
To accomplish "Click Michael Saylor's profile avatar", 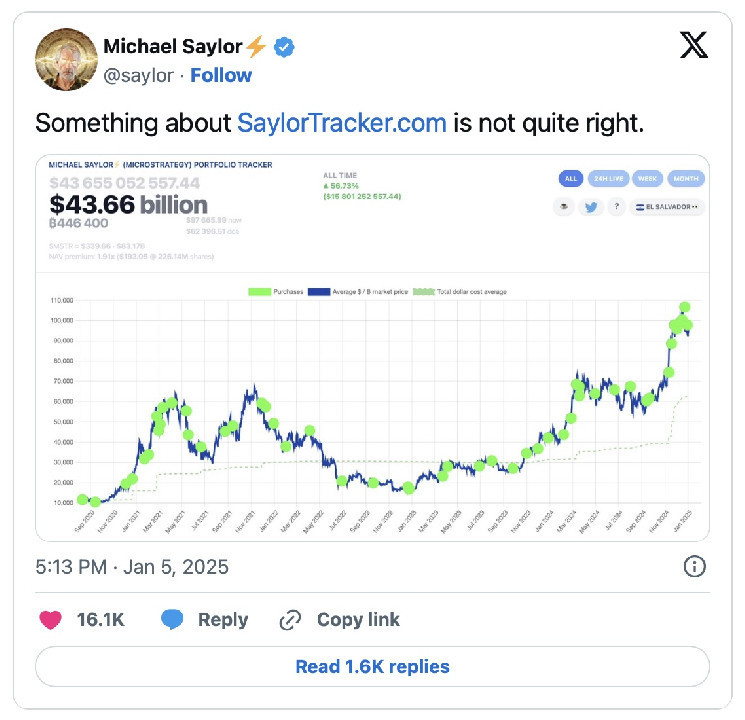I will (x=65, y=59).
